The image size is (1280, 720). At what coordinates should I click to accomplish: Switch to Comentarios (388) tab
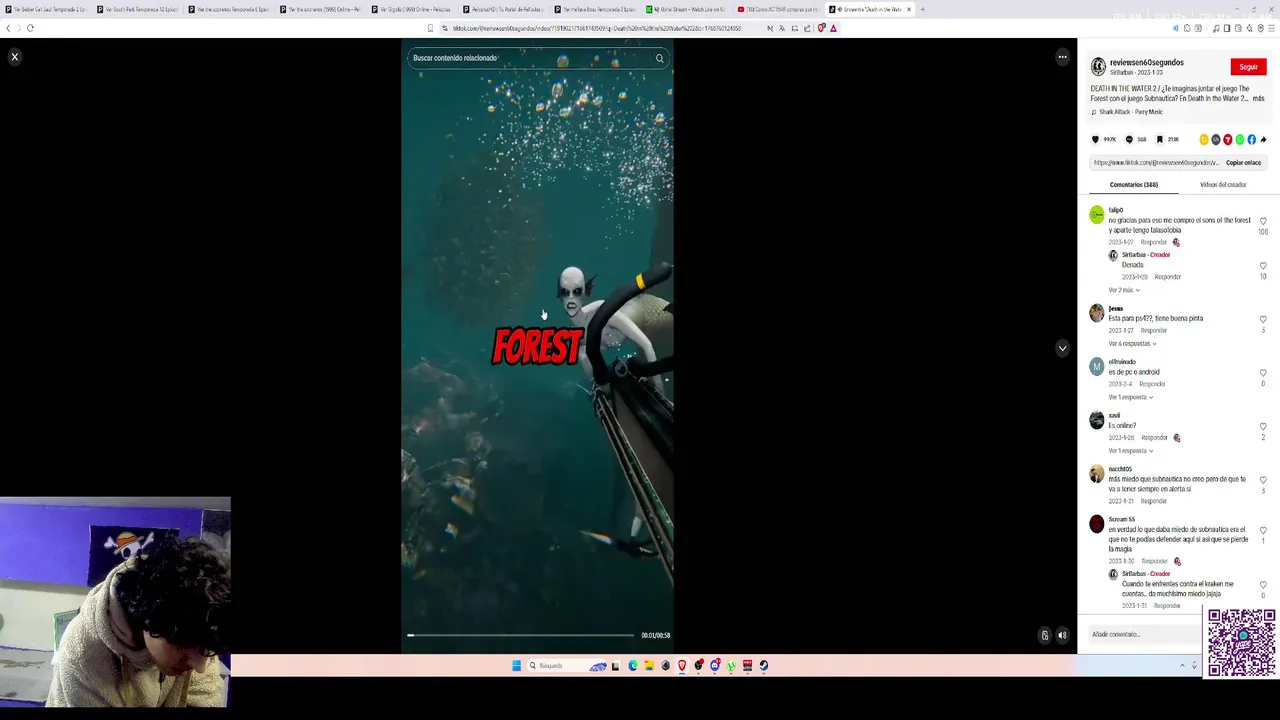1133,185
